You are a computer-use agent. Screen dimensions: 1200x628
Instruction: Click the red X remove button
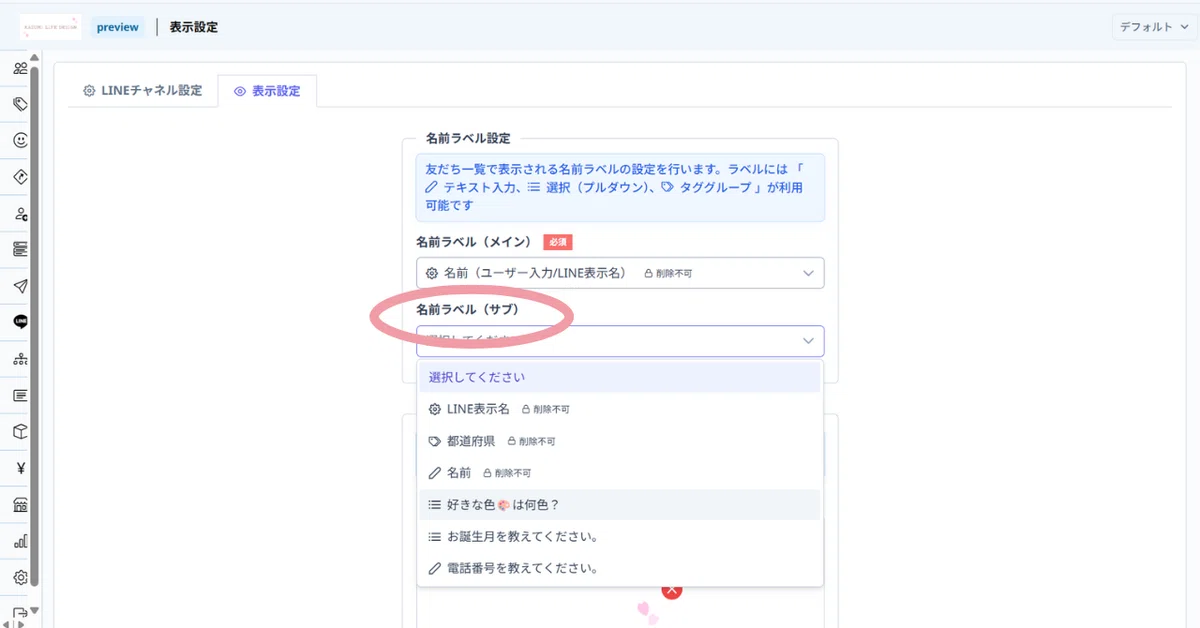pos(672,591)
